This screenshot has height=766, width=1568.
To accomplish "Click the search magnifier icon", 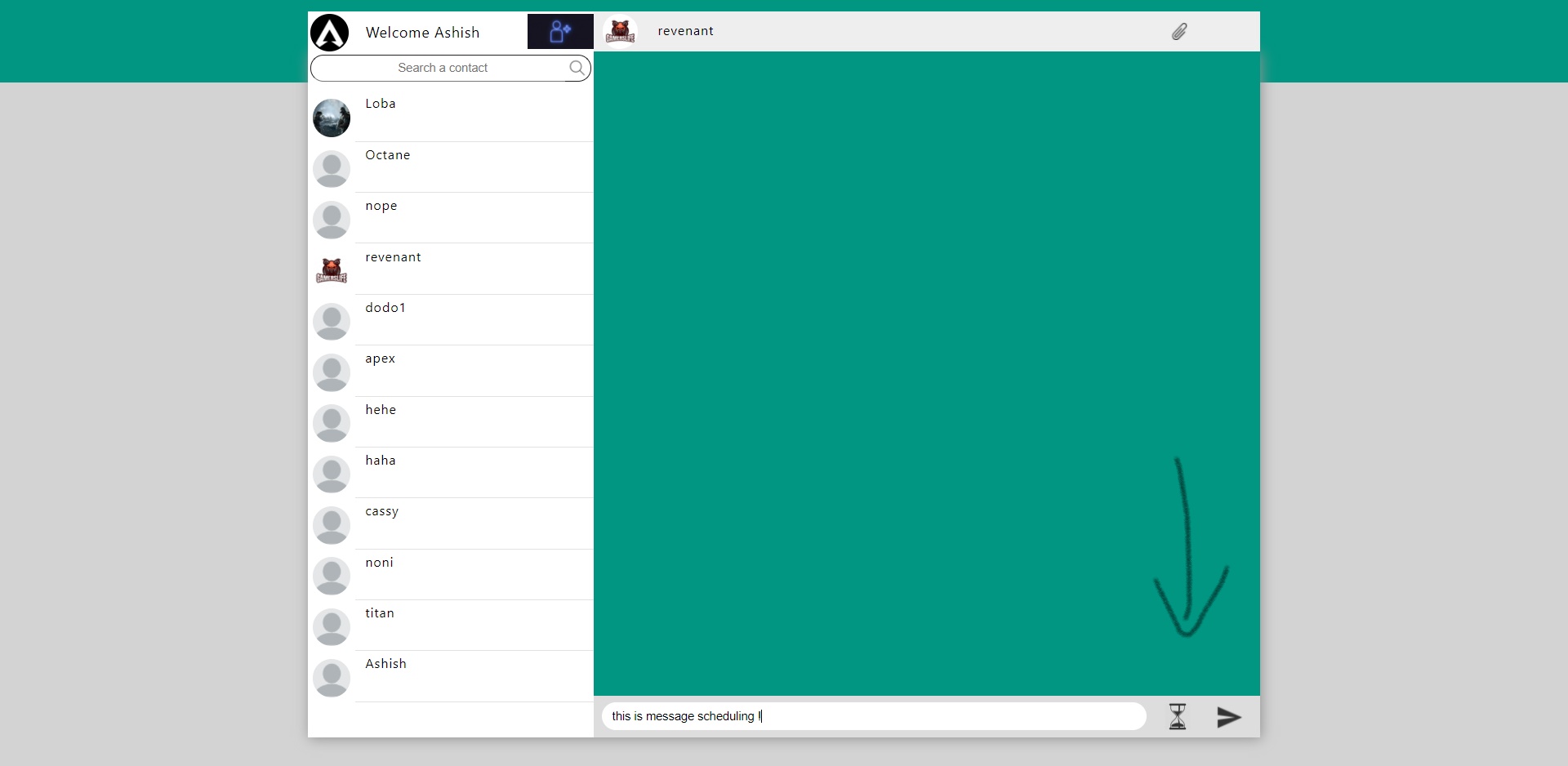I will 577,68.
